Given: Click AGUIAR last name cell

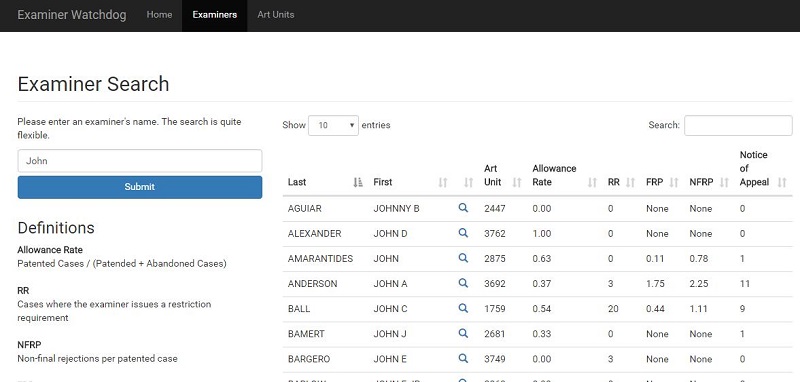Looking at the screenshot, I should 305,209.
